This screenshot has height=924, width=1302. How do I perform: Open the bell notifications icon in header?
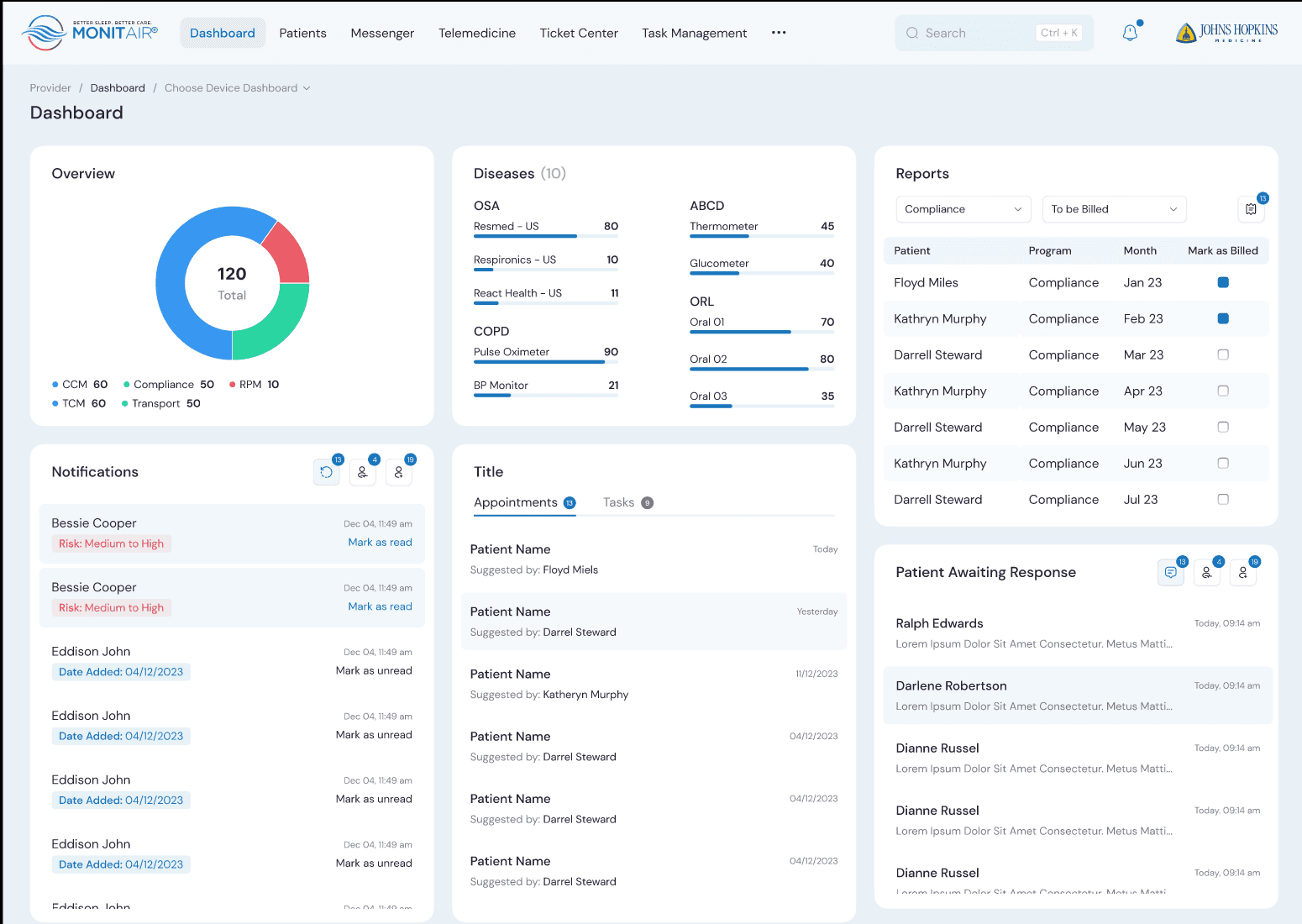pos(1131,33)
